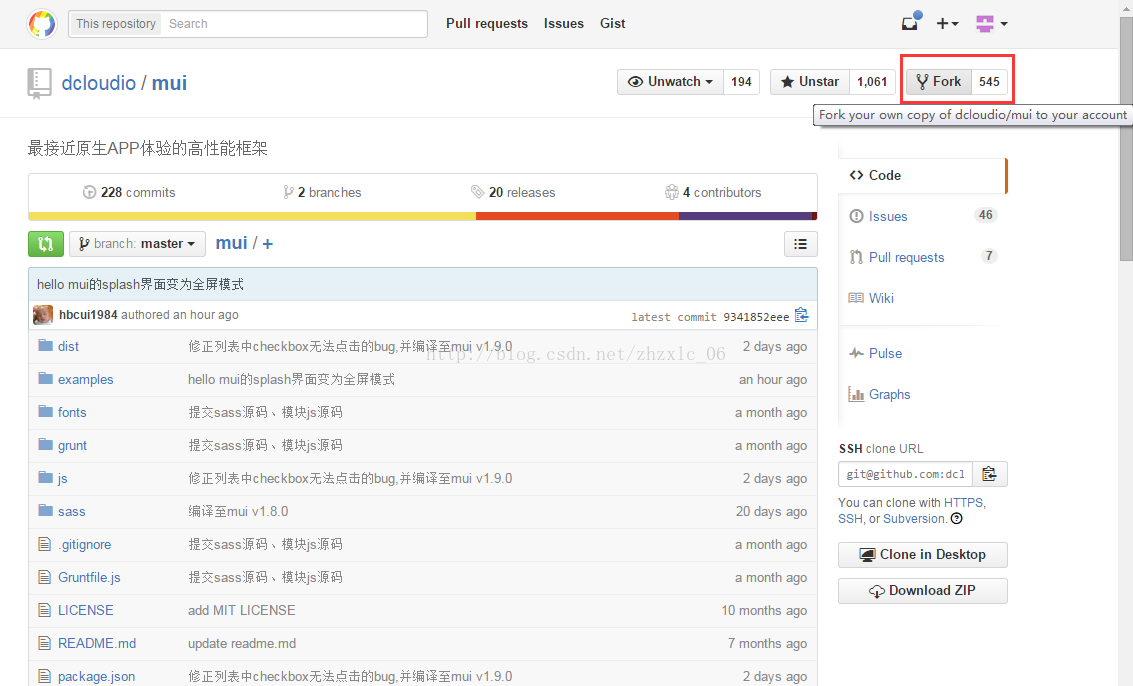Screen dimensions: 1133x686
Task: Fork the dcloudio/mui repository
Action: [939, 82]
